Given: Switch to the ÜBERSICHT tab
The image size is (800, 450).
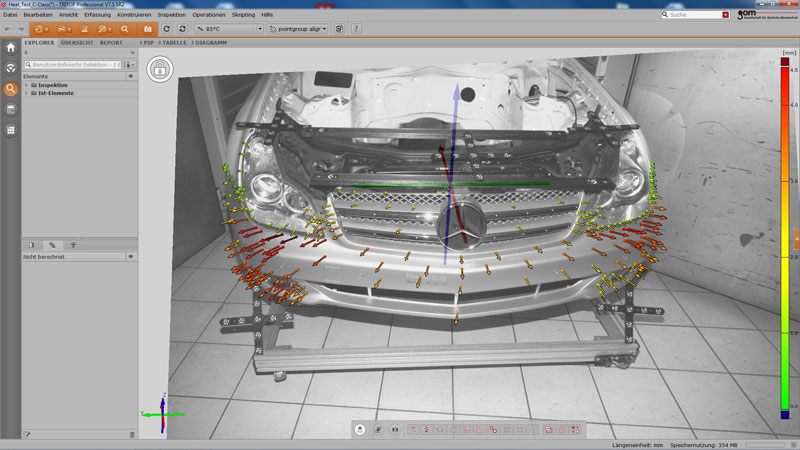Looking at the screenshot, I should click(77, 44).
